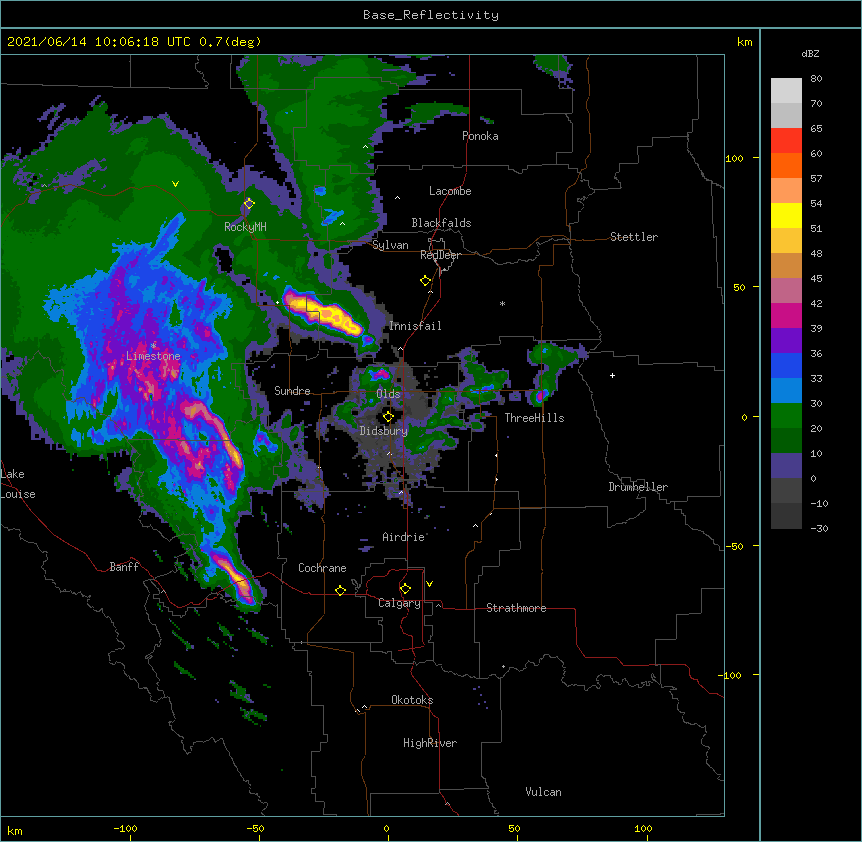Screen dimensions: 862x842
Task: Click the yellow diamond marker above RockyMH
Action: (x=249, y=204)
